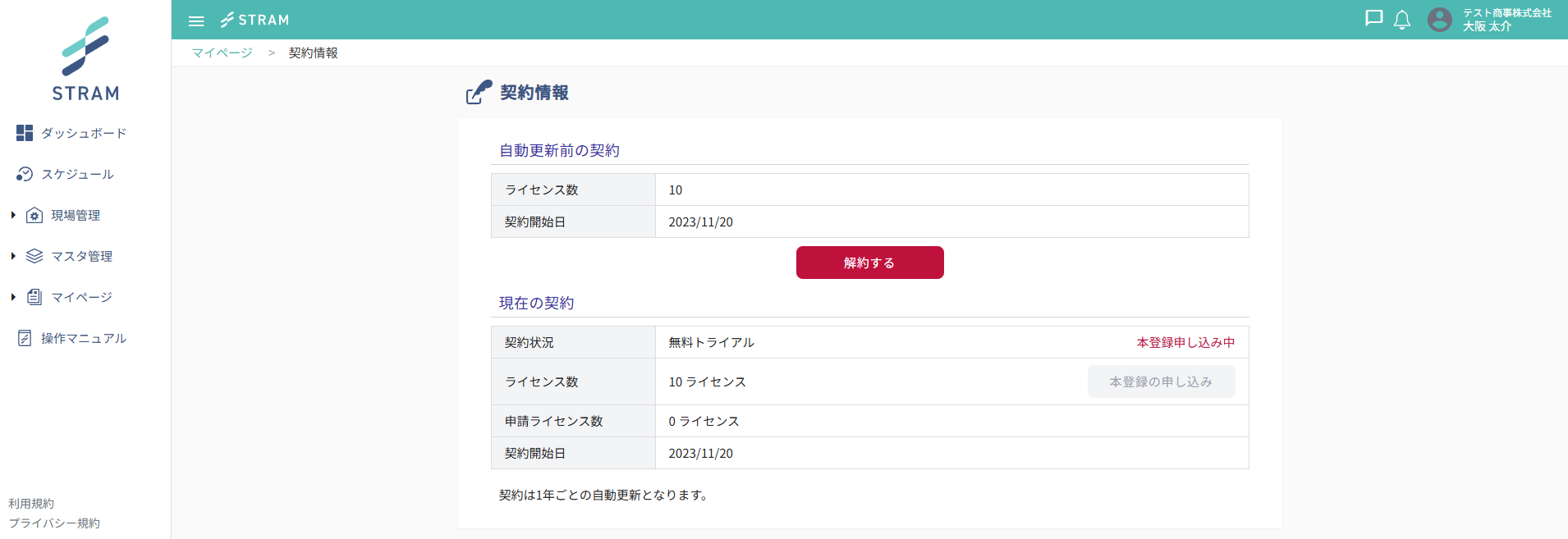Click the 自動更新前の契約 section heading
This screenshot has height=539, width=1568.
point(560,150)
